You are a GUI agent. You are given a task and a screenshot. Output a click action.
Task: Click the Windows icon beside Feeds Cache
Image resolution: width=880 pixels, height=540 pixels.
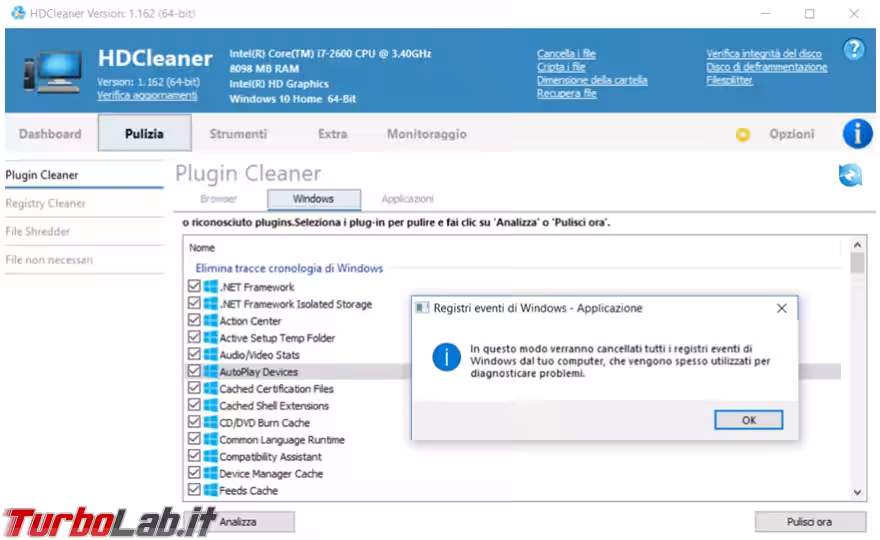210,490
